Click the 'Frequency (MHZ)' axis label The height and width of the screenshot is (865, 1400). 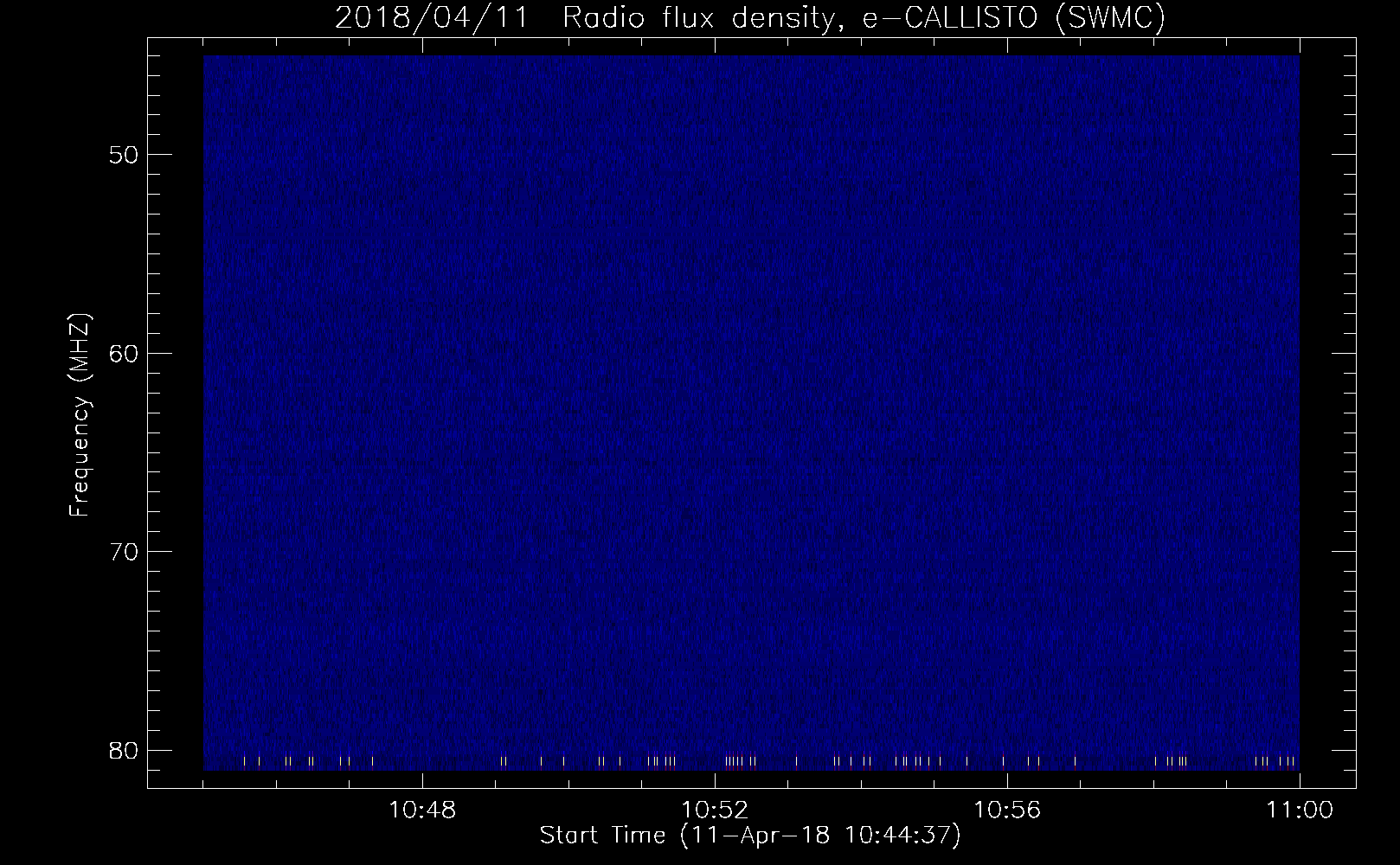[80, 413]
